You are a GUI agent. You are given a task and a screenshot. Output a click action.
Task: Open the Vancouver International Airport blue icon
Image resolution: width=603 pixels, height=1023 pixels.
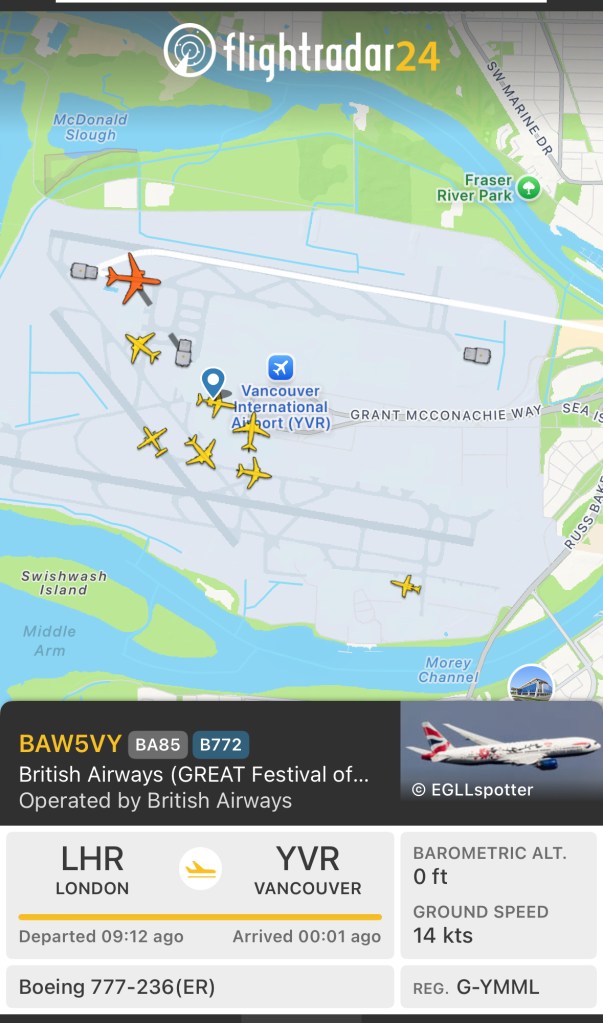click(x=281, y=367)
